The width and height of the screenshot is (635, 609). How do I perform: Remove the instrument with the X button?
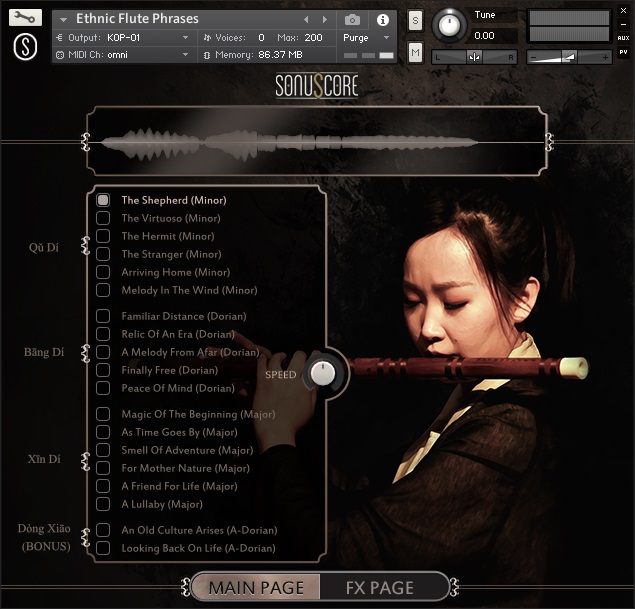click(x=623, y=11)
